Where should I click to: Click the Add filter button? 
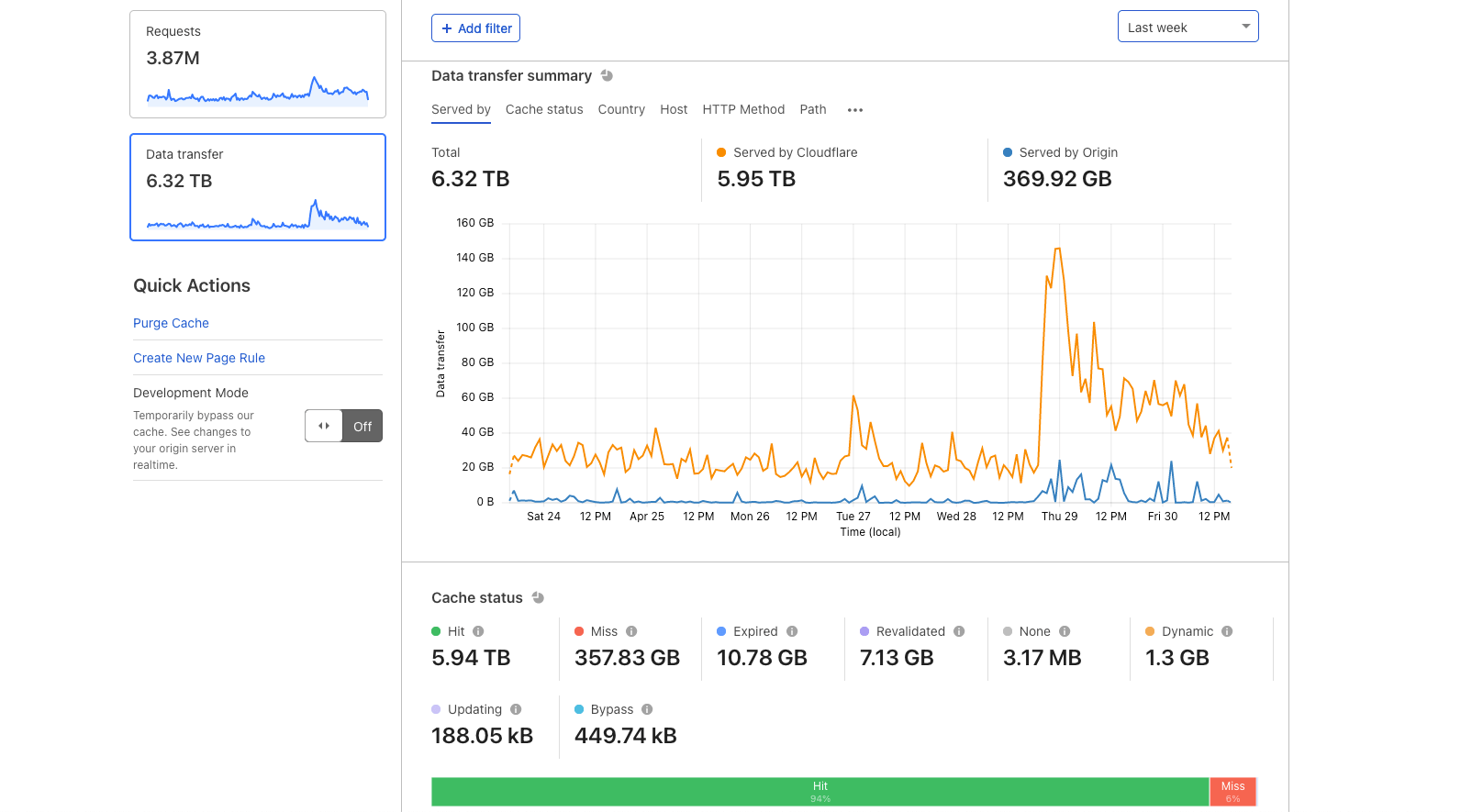pyautogui.click(x=475, y=28)
